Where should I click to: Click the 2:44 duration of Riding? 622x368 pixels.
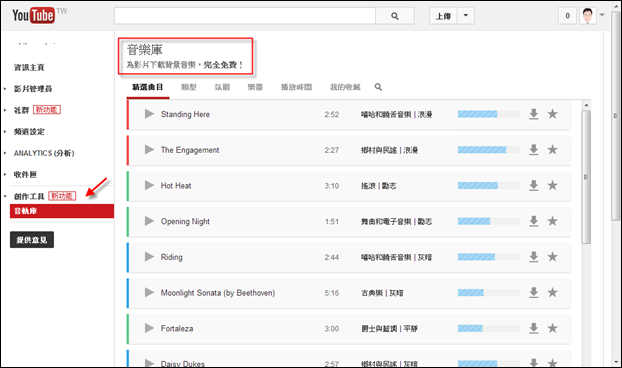332,257
